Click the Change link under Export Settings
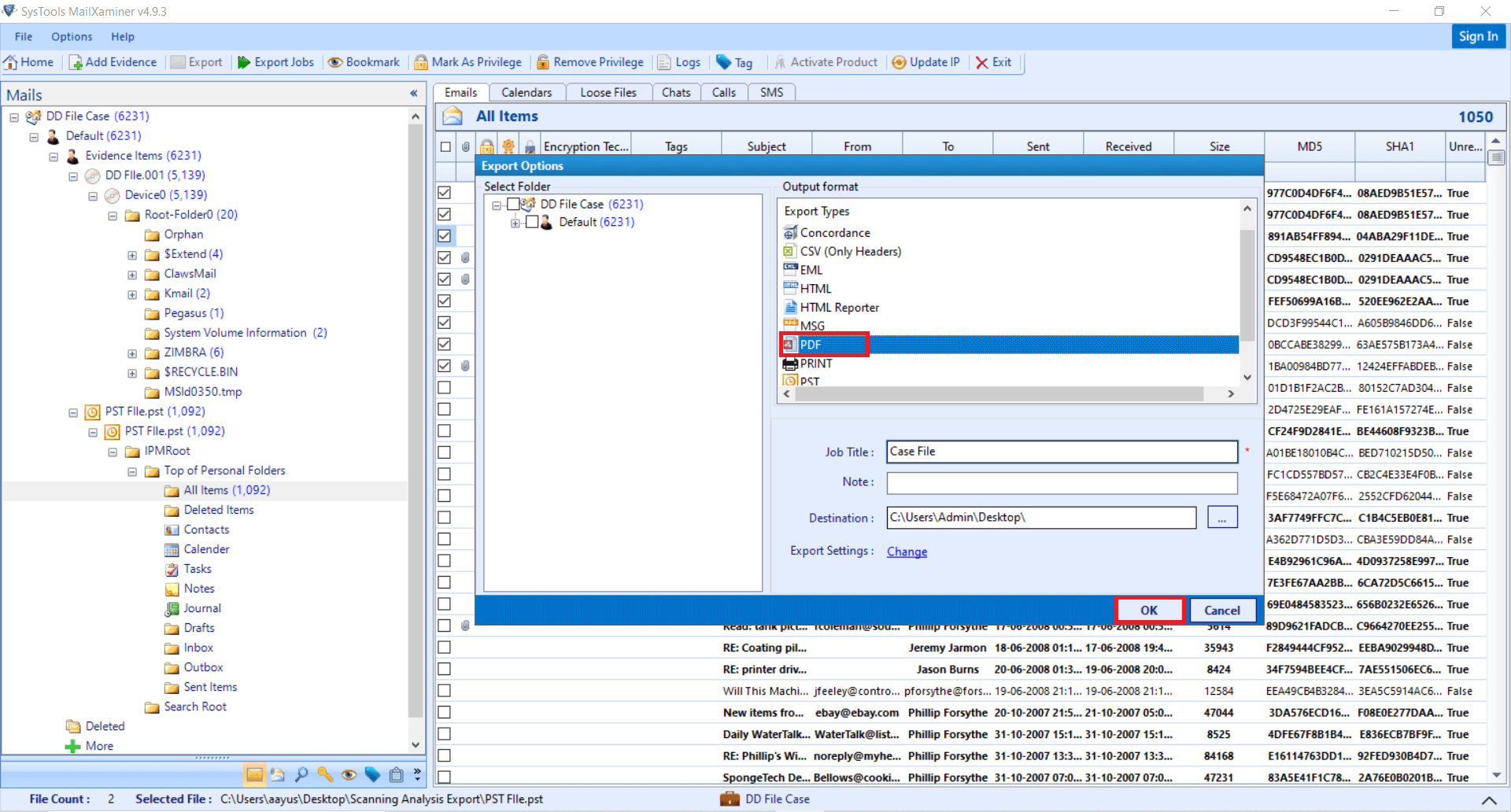This screenshot has width=1511, height=812. pyautogui.click(x=906, y=552)
